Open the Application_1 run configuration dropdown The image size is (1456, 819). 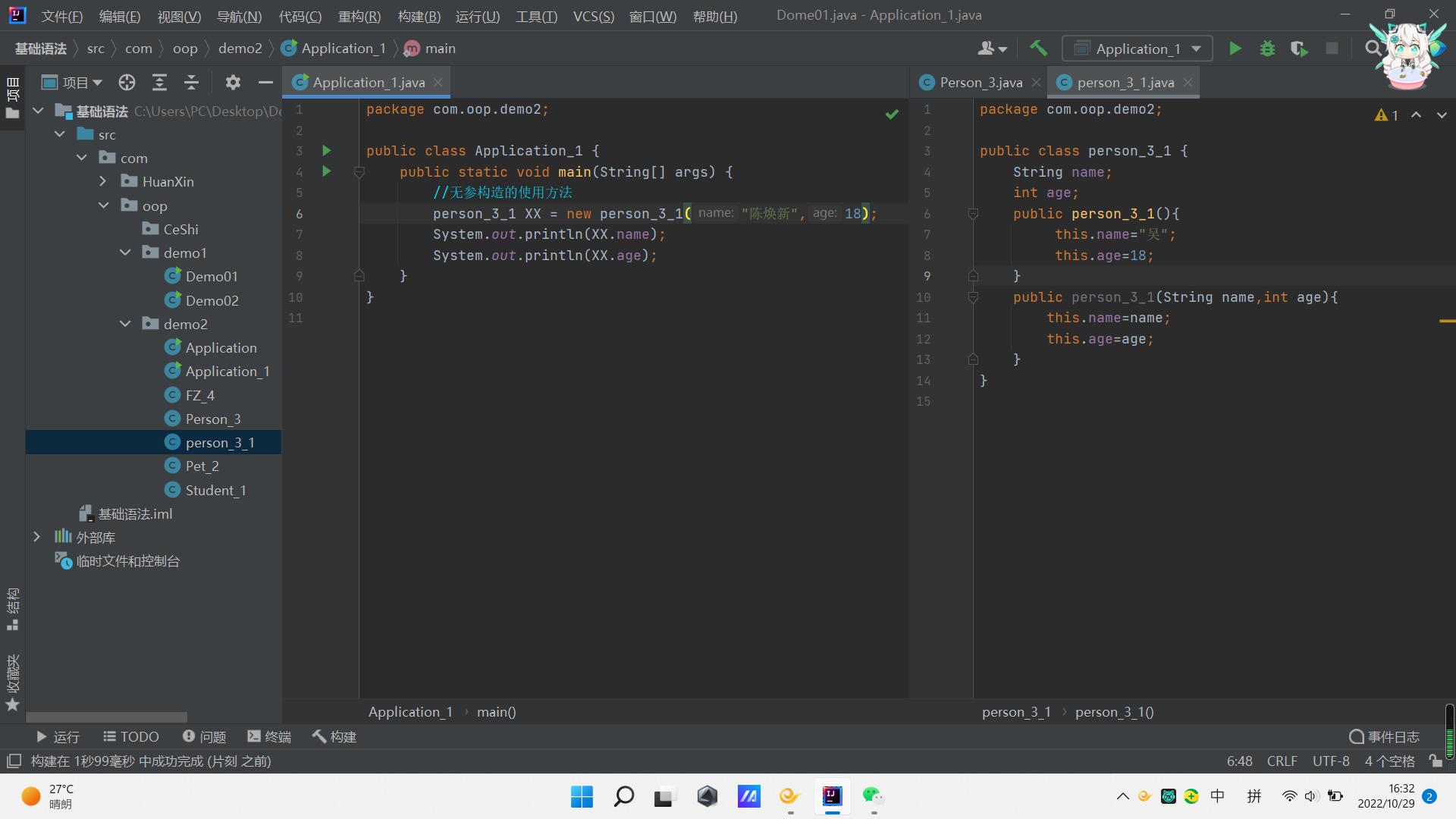(1137, 49)
